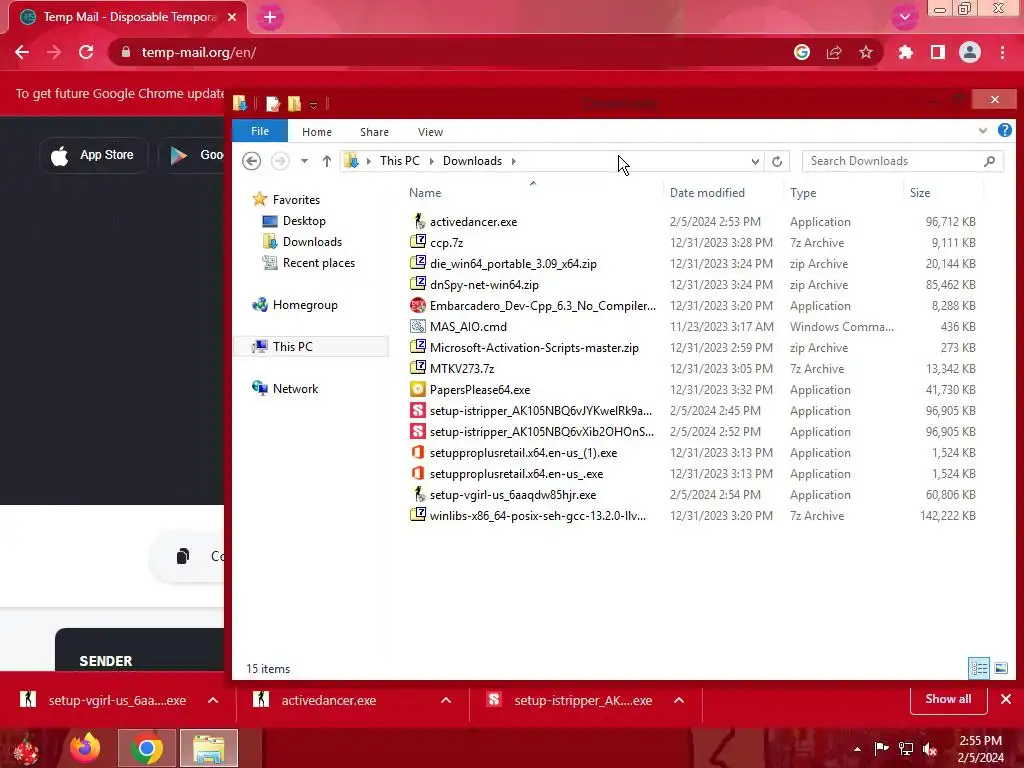The image size is (1024, 768).
Task: Open address bar history dropdown
Action: coord(755,161)
